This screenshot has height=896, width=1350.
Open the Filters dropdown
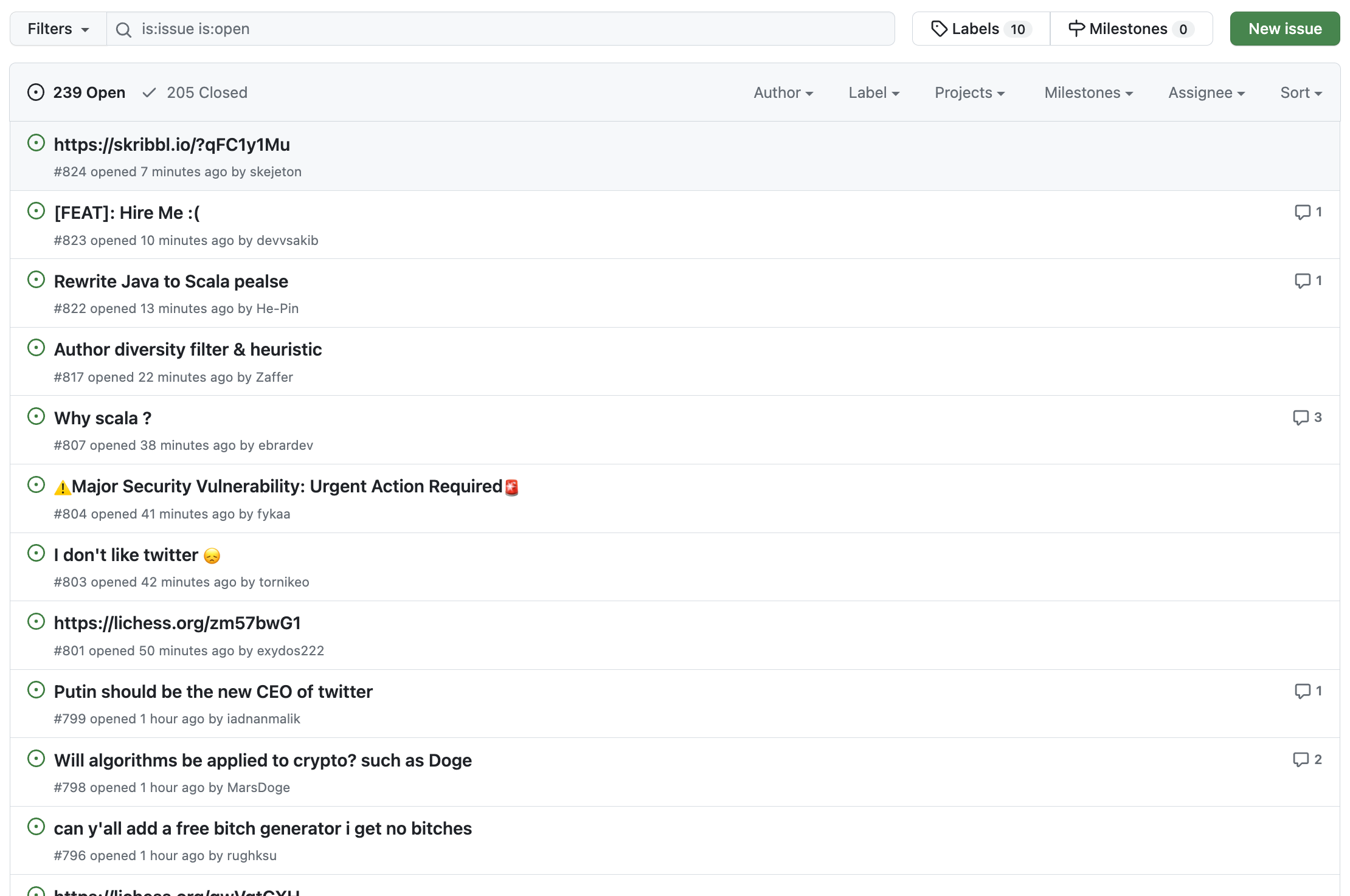(58, 29)
